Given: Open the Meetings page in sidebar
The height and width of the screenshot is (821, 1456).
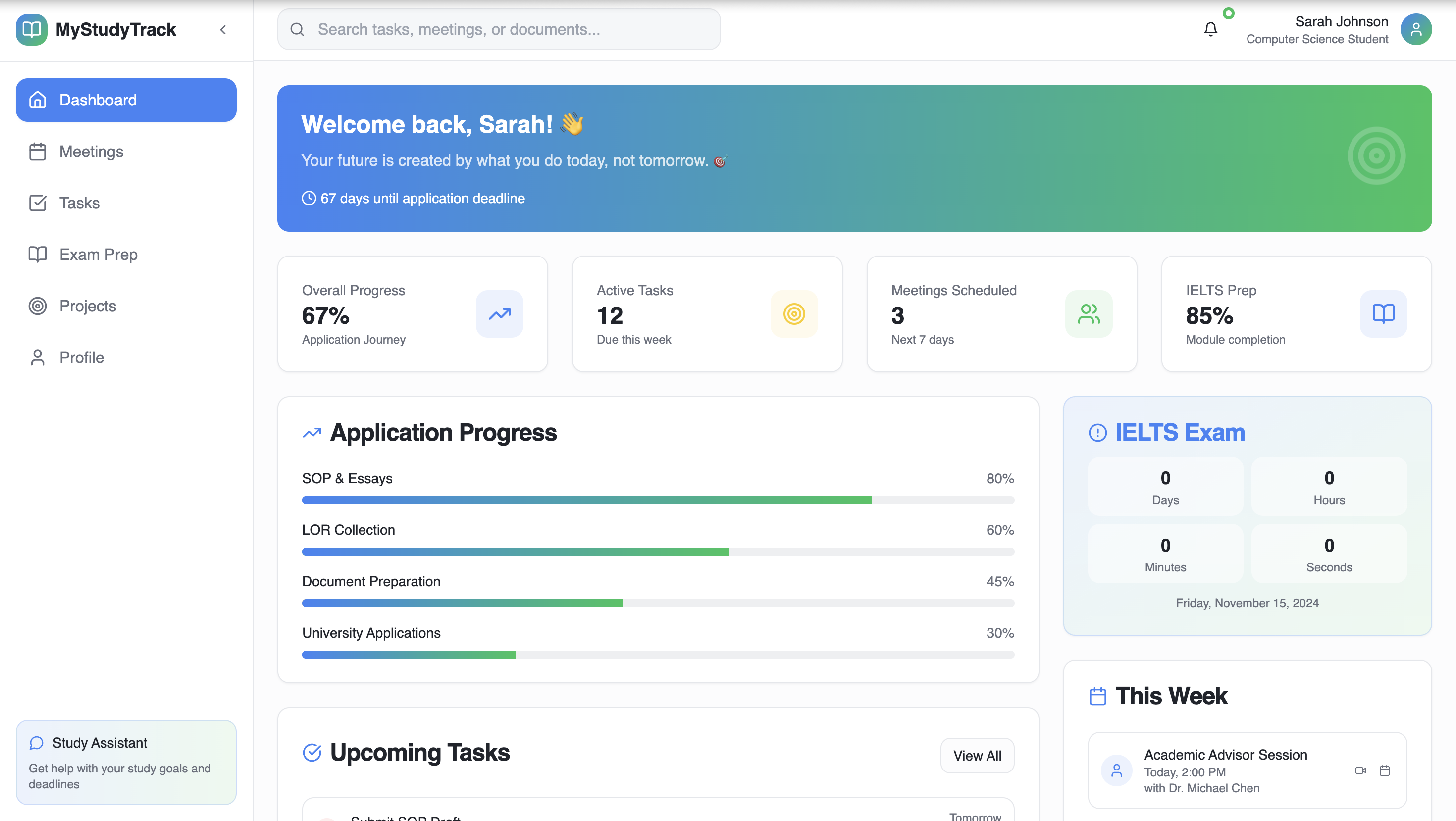Looking at the screenshot, I should [91, 152].
